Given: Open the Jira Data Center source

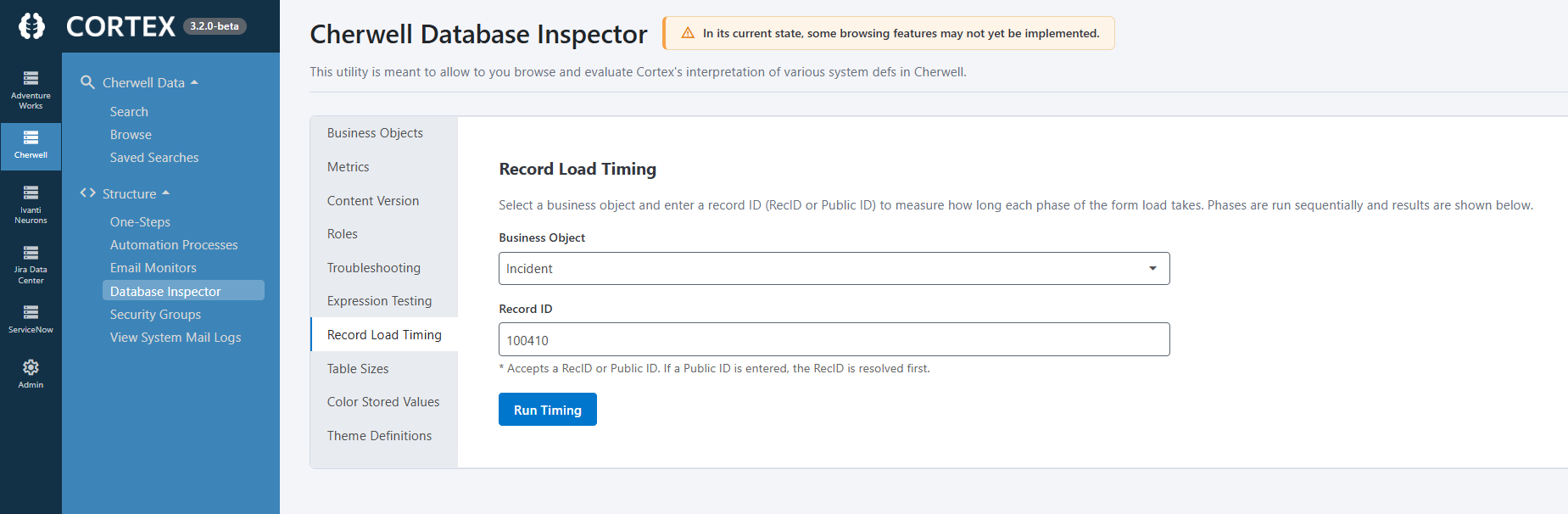Looking at the screenshot, I should [x=31, y=264].
